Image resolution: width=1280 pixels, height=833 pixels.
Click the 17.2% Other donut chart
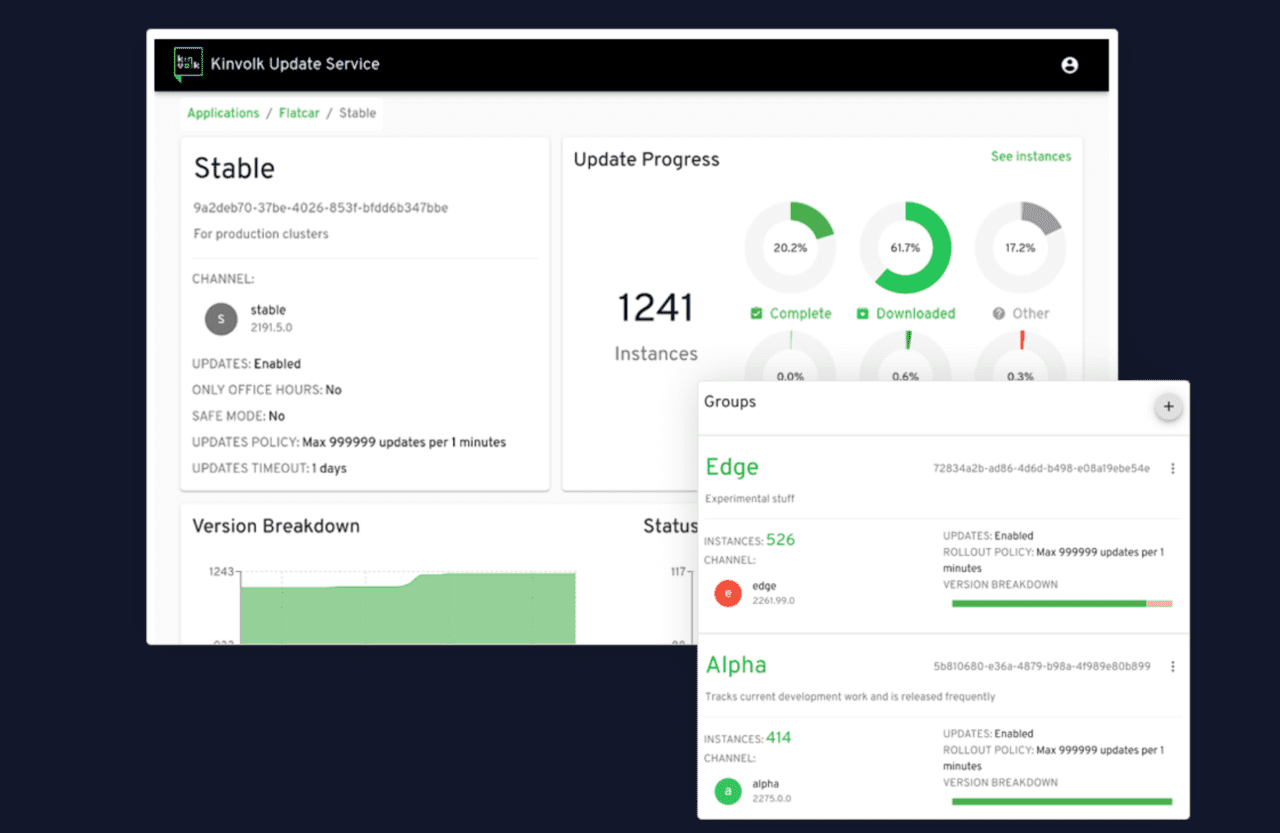coord(1020,247)
